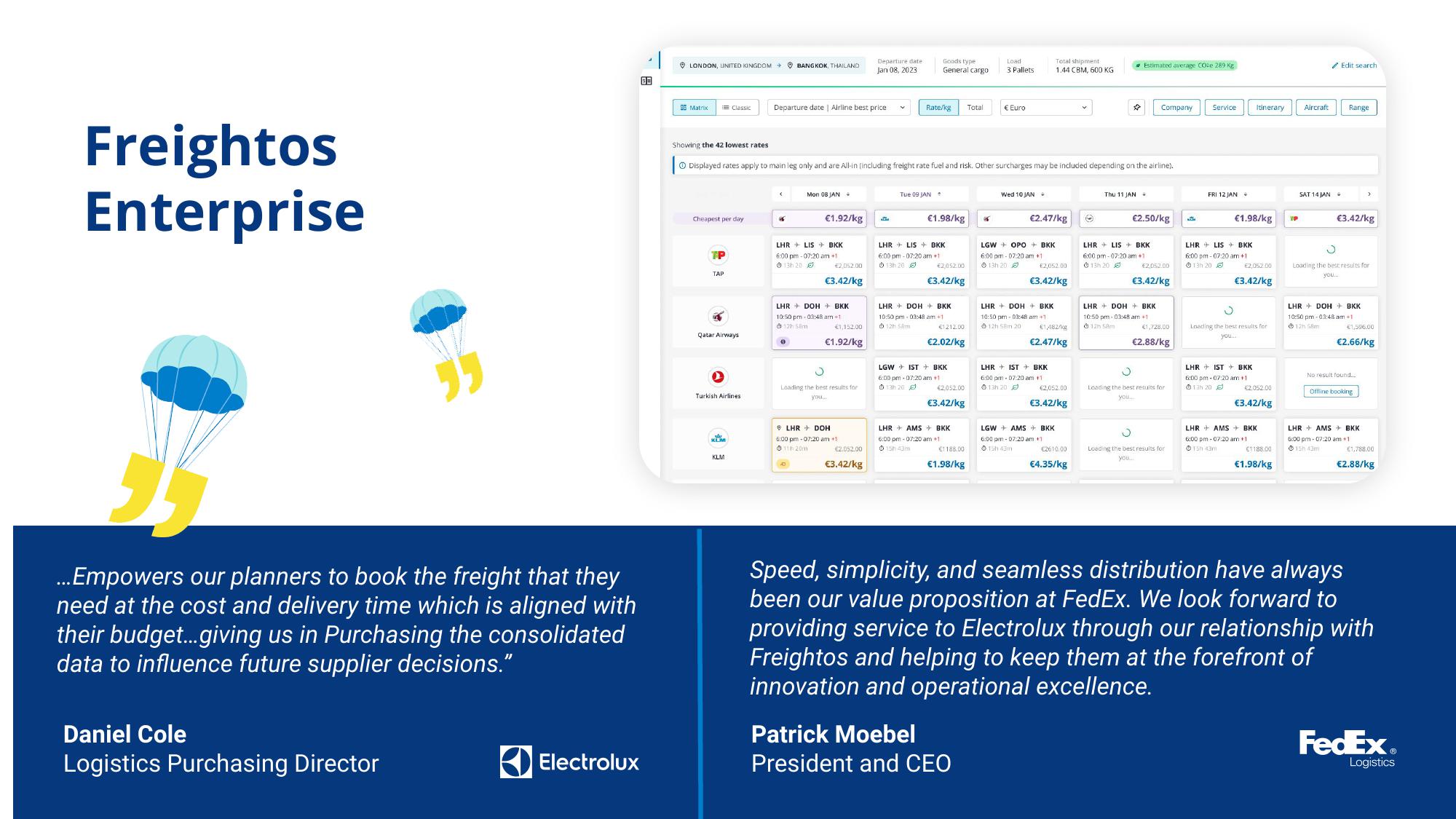Click the Qatar Airways airline icon
This screenshot has height=819, width=1456.
tap(718, 316)
